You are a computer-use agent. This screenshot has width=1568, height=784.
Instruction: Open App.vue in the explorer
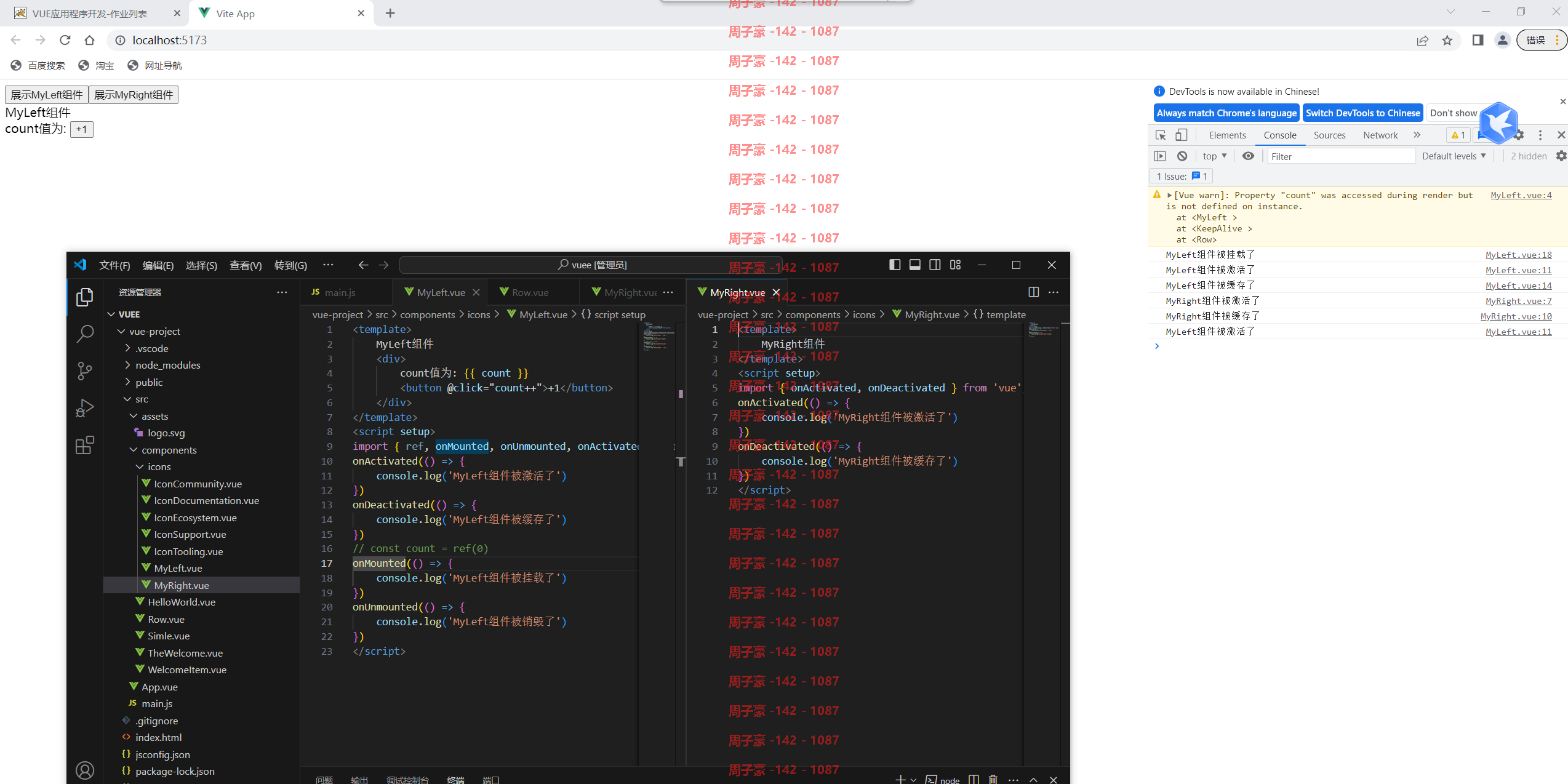pyautogui.click(x=159, y=687)
